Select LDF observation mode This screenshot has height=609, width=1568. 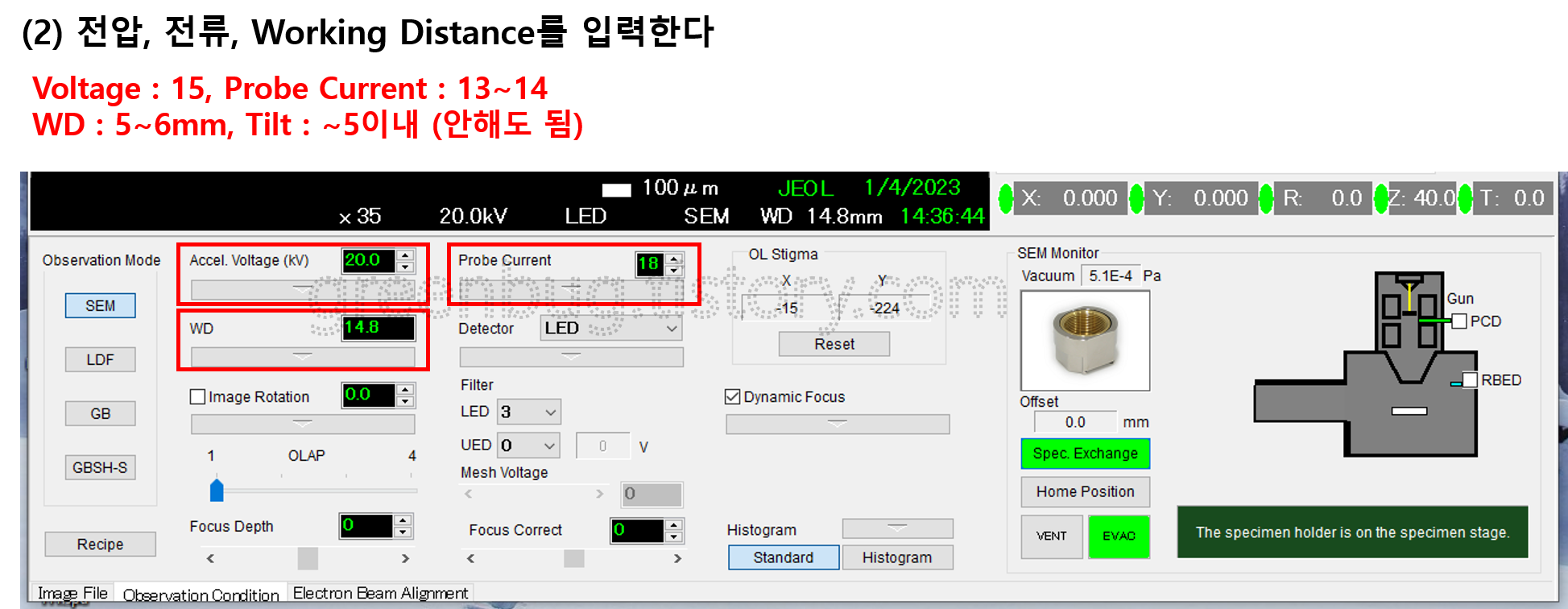click(x=100, y=359)
